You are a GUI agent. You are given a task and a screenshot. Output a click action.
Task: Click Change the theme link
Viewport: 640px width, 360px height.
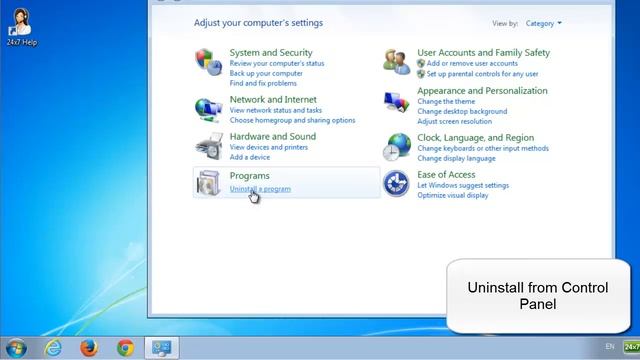(446, 101)
